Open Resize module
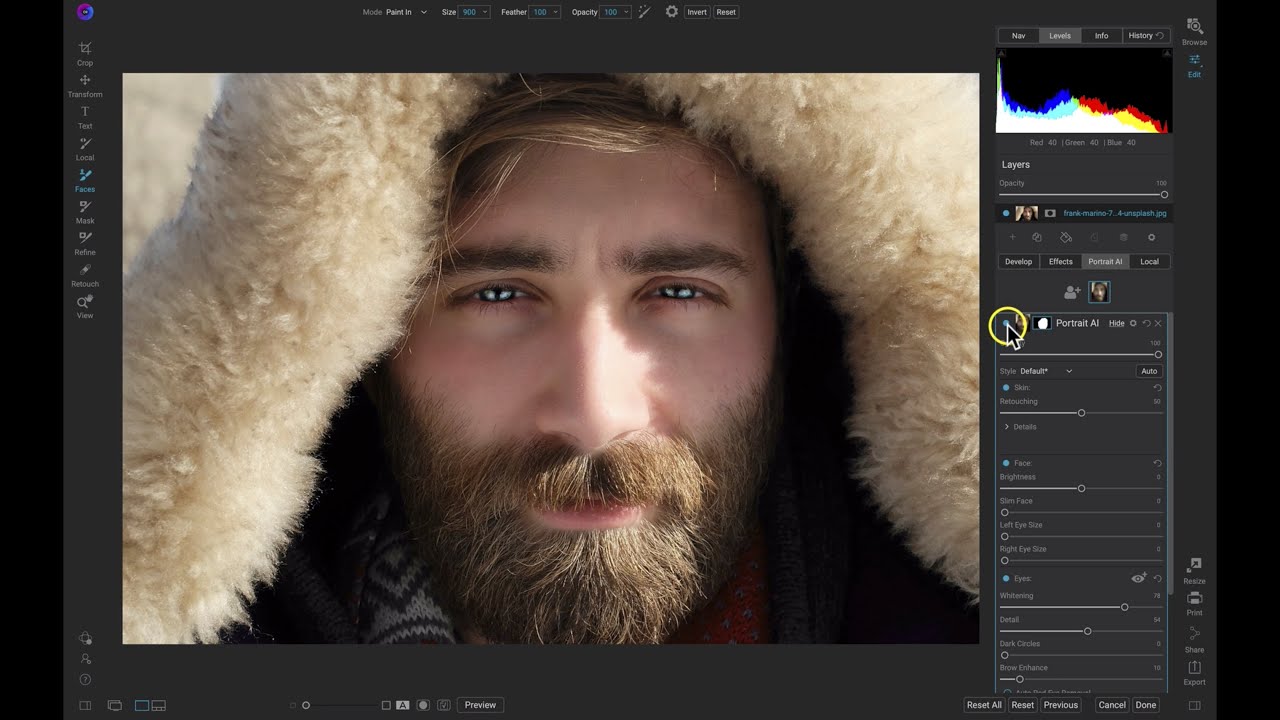 [x=1194, y=571]
